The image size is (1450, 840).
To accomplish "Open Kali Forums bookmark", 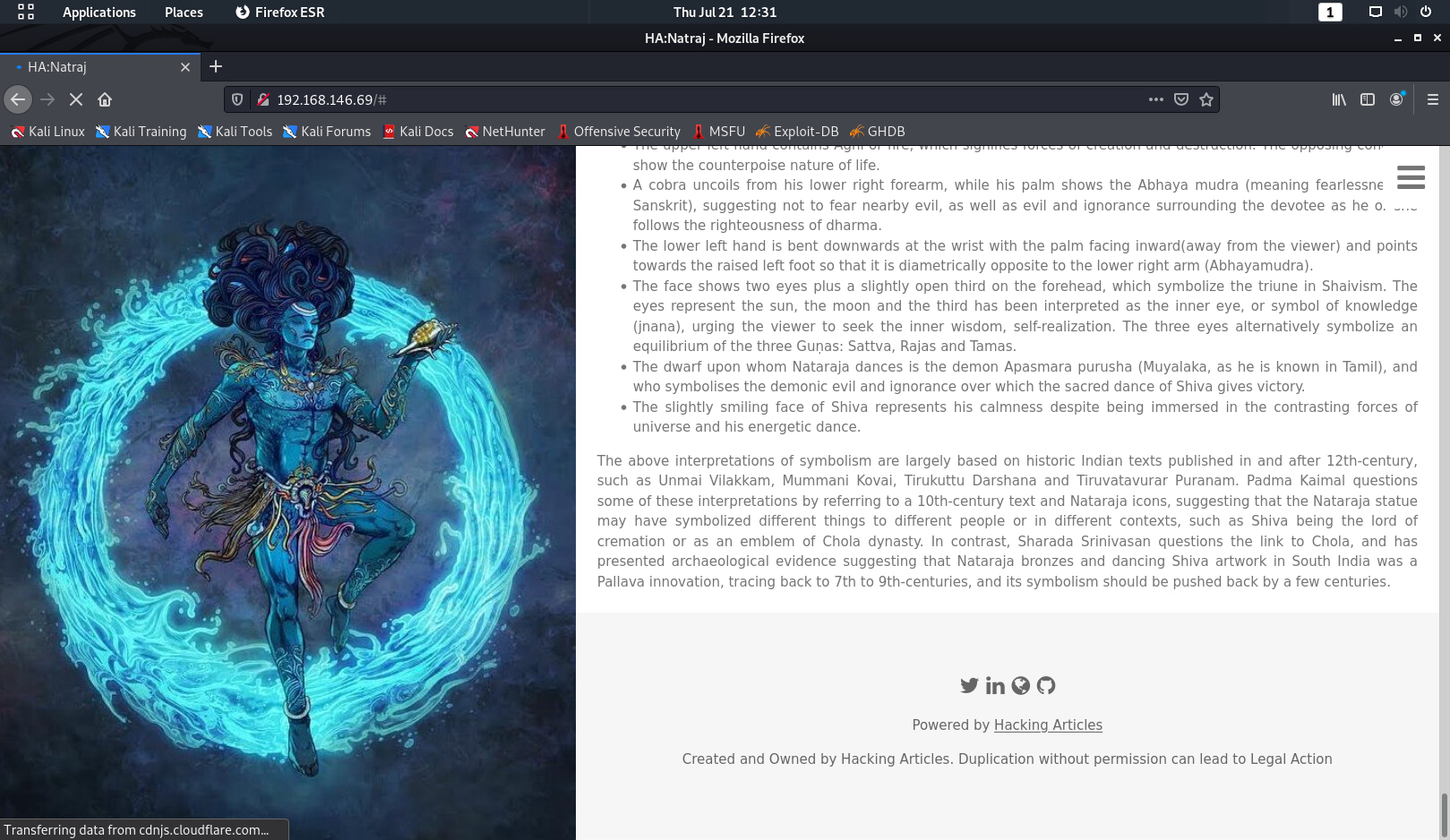I will click(x=327, y=132).
